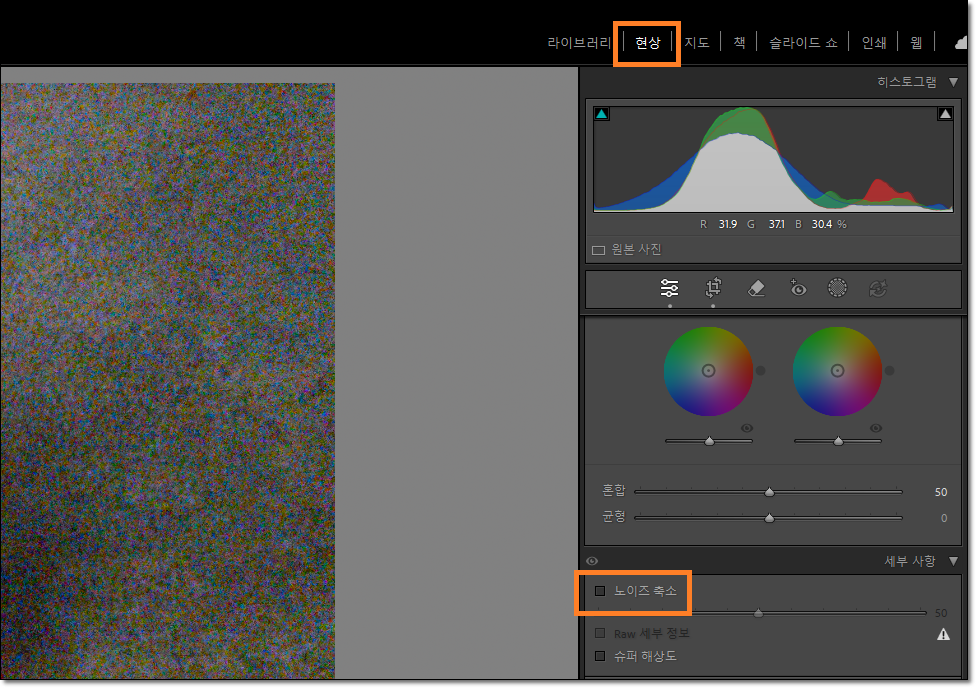
Task: Open the 웹 module
Action: pos(916,42)
